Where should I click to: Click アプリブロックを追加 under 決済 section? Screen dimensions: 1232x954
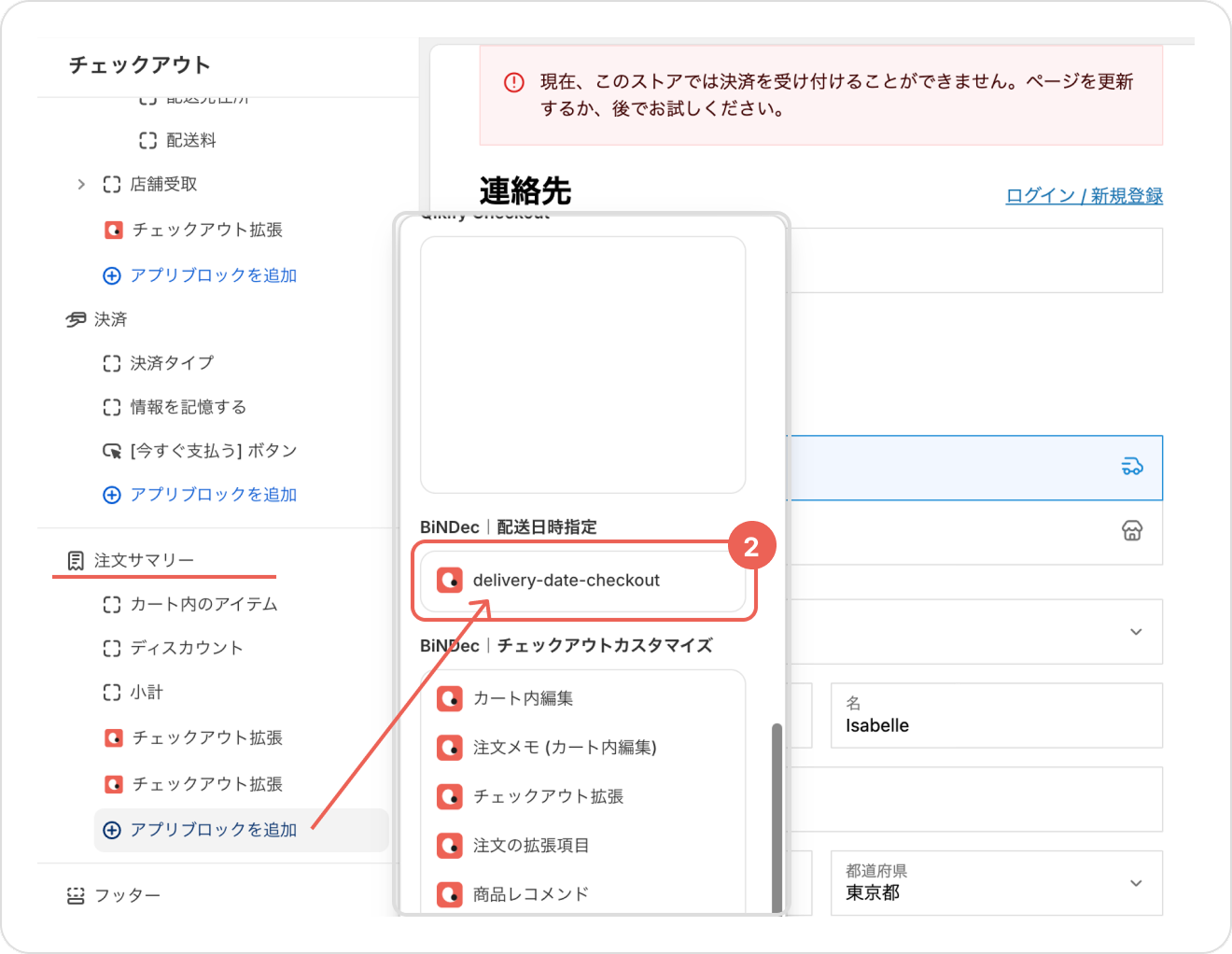pyautogui.click(x=213, y=495)
